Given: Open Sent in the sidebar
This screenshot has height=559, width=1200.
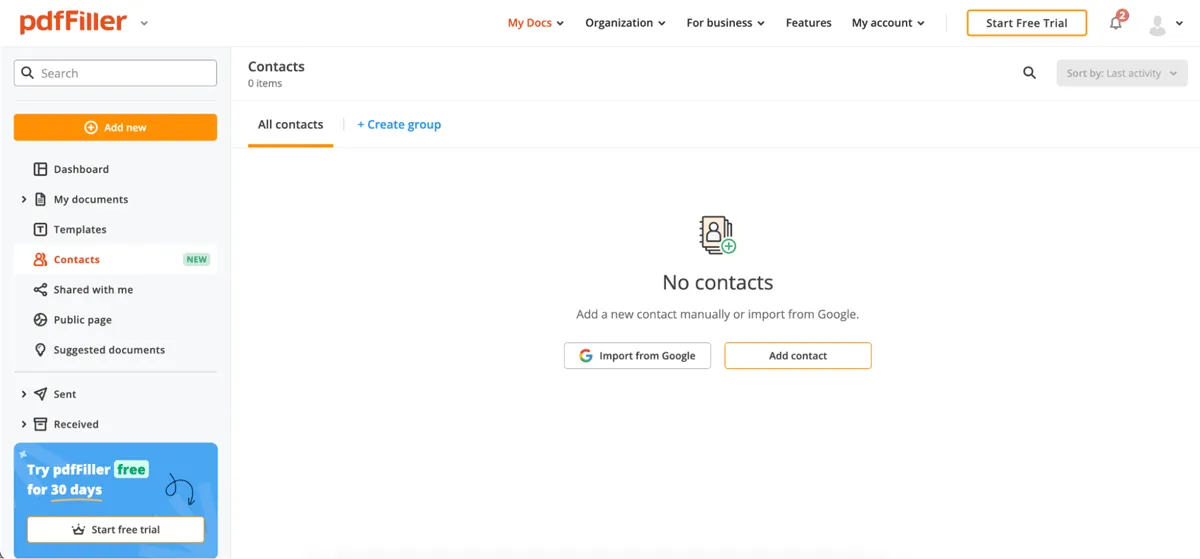Looking at the screenshot, I should 65,394.
